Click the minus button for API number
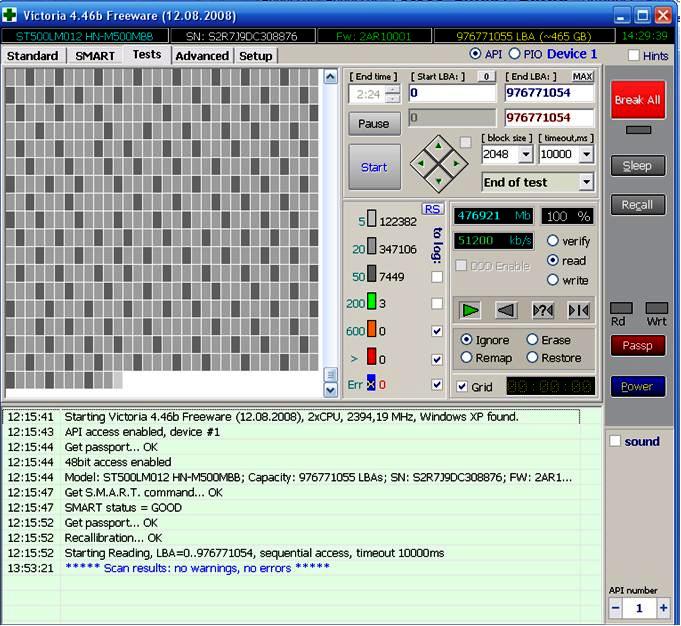 pyautogui.click(x=615, y=608)
